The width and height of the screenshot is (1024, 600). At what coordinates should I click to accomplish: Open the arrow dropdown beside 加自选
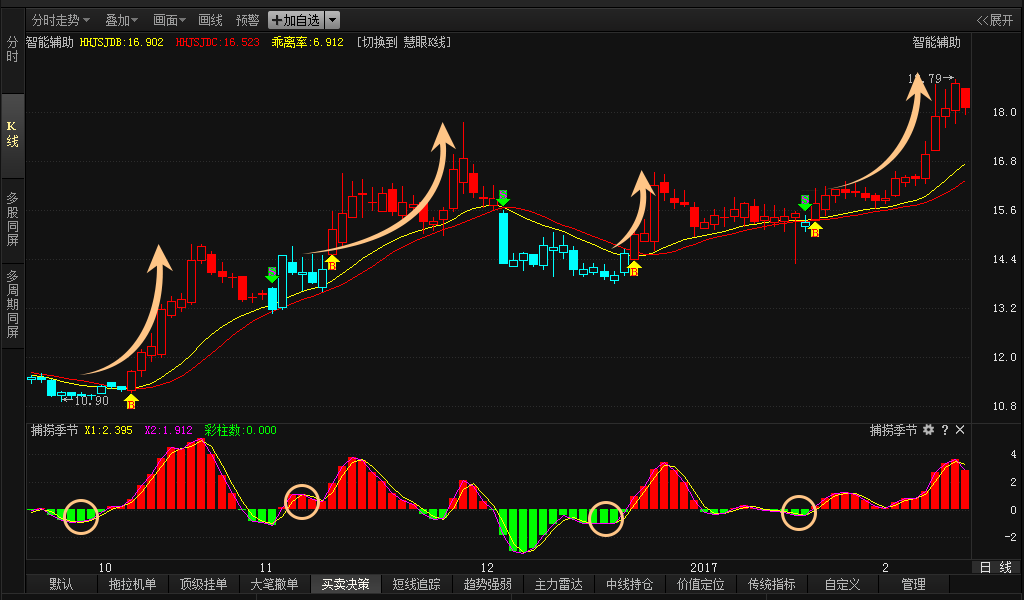click(333, 20)
